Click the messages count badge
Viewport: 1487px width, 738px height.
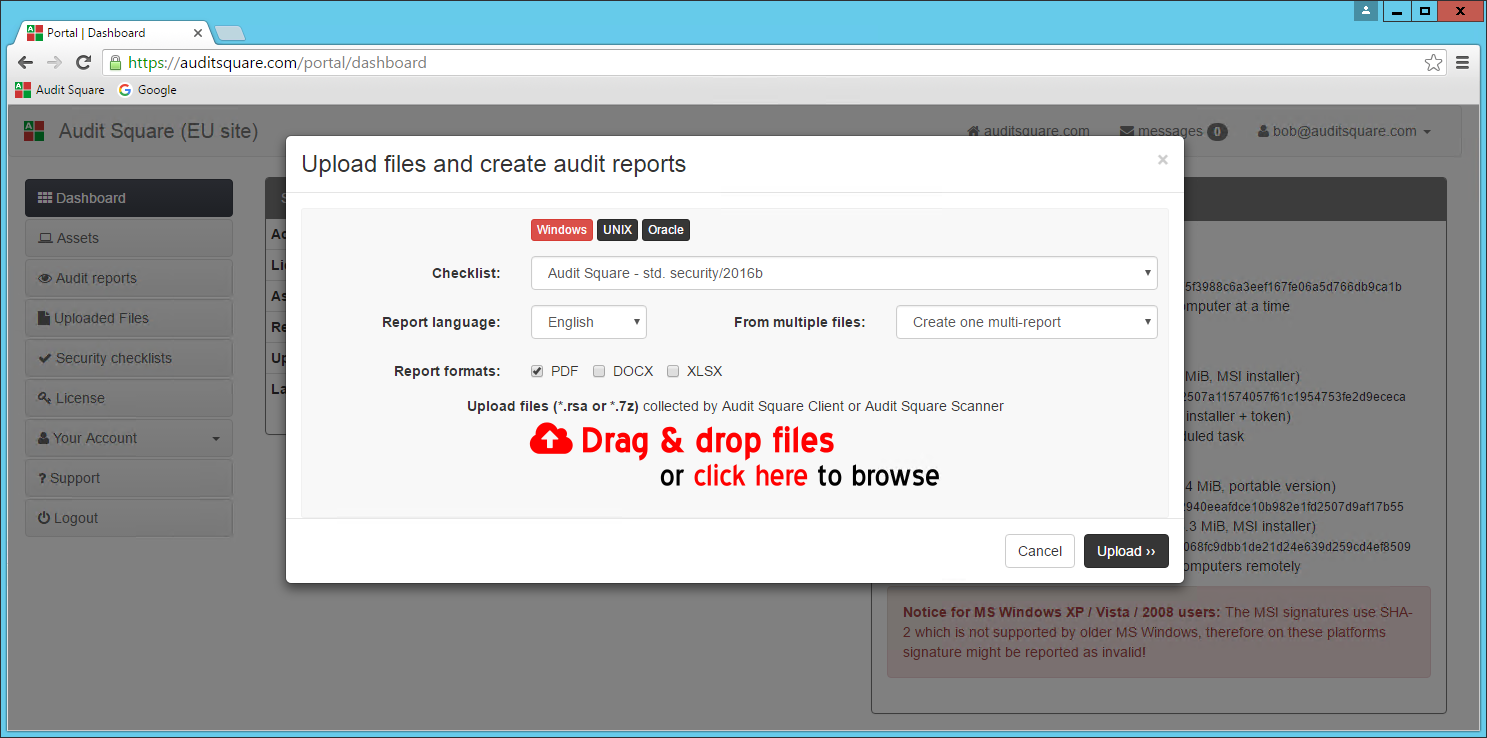click(x=1217, y=131)
